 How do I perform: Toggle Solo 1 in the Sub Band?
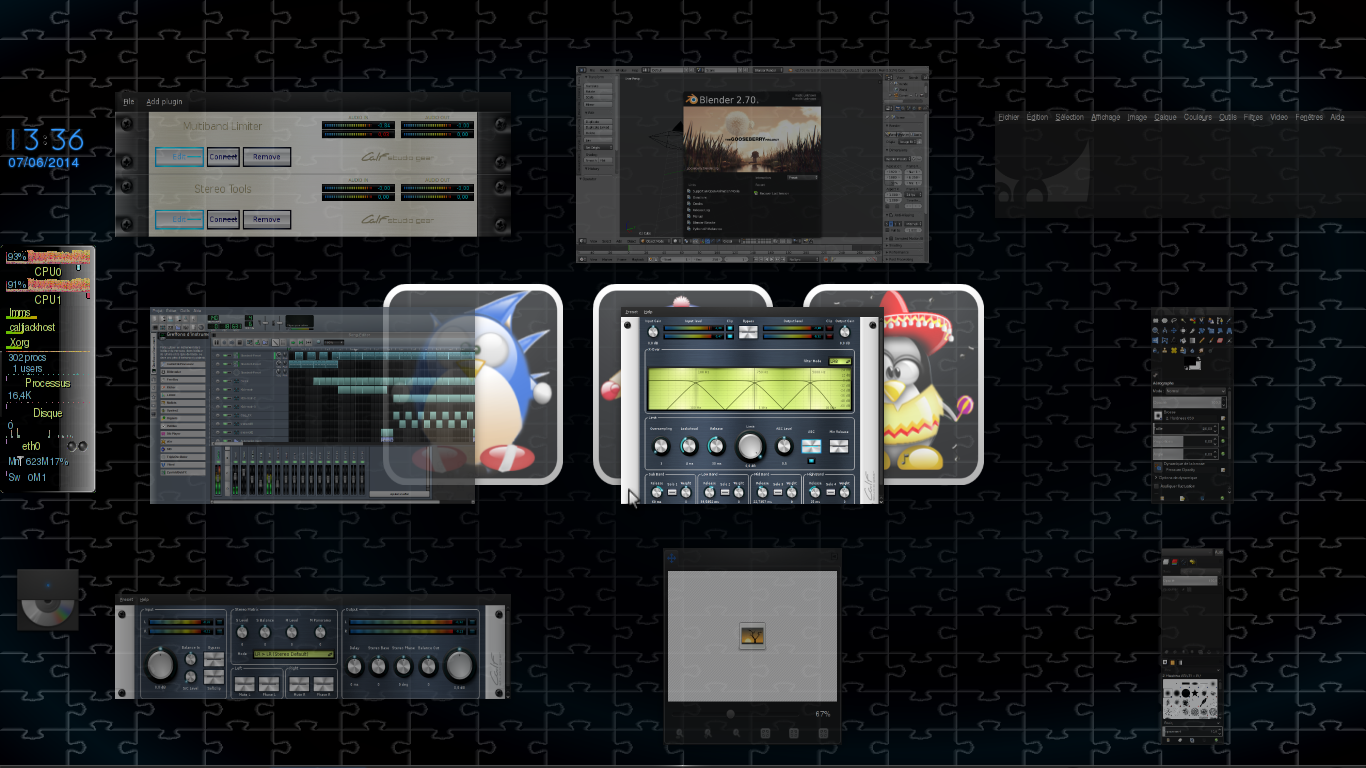(x=673, y=492)
